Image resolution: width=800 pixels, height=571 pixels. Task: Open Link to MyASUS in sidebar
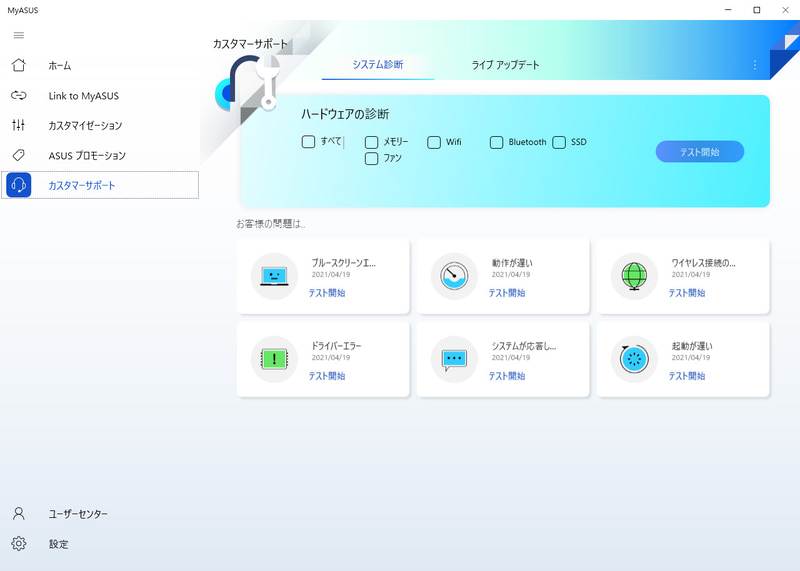(x=100, y=95)
